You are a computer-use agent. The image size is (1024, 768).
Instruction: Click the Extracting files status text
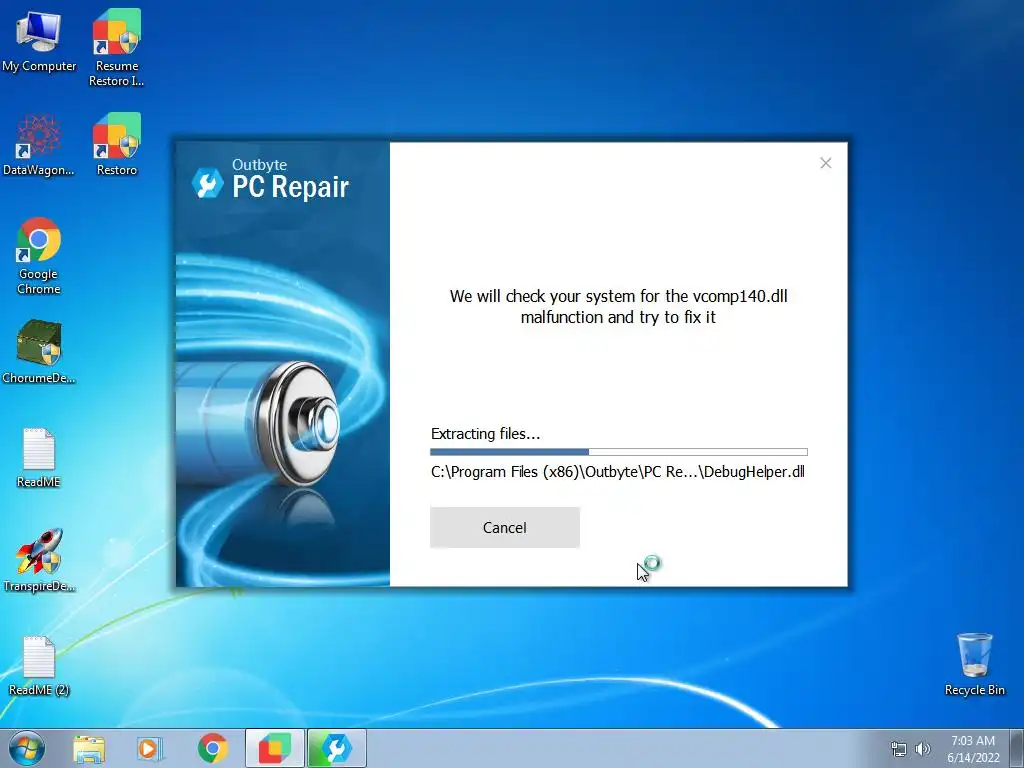pos(485,434)
